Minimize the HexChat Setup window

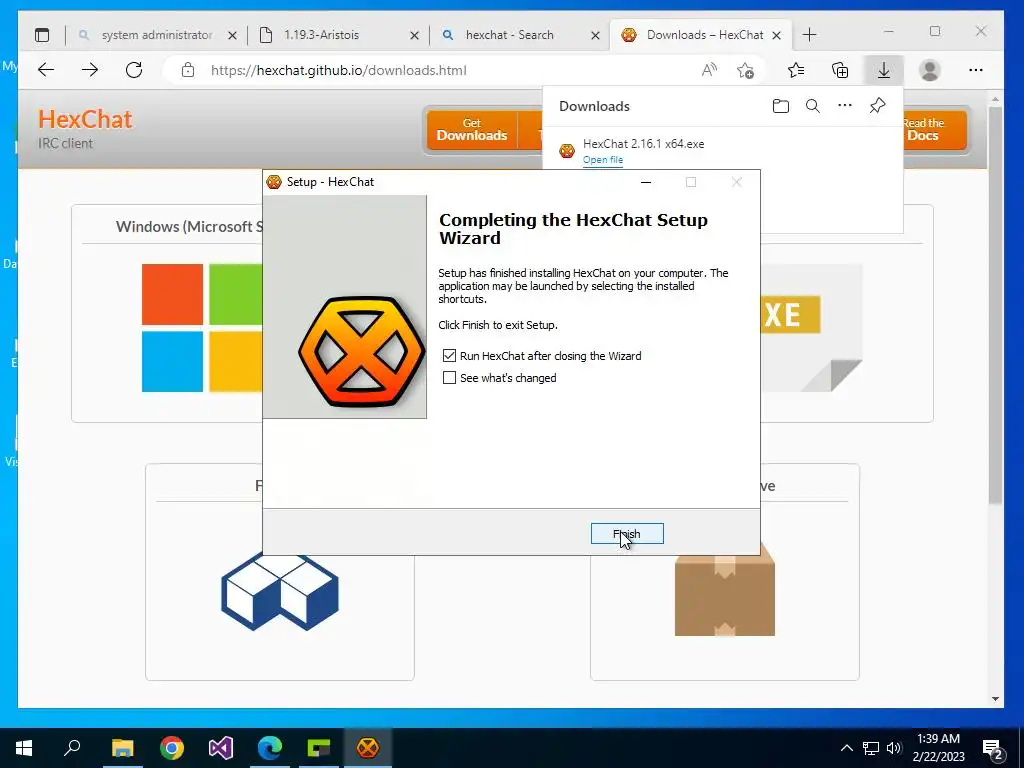tap(646, 182)
